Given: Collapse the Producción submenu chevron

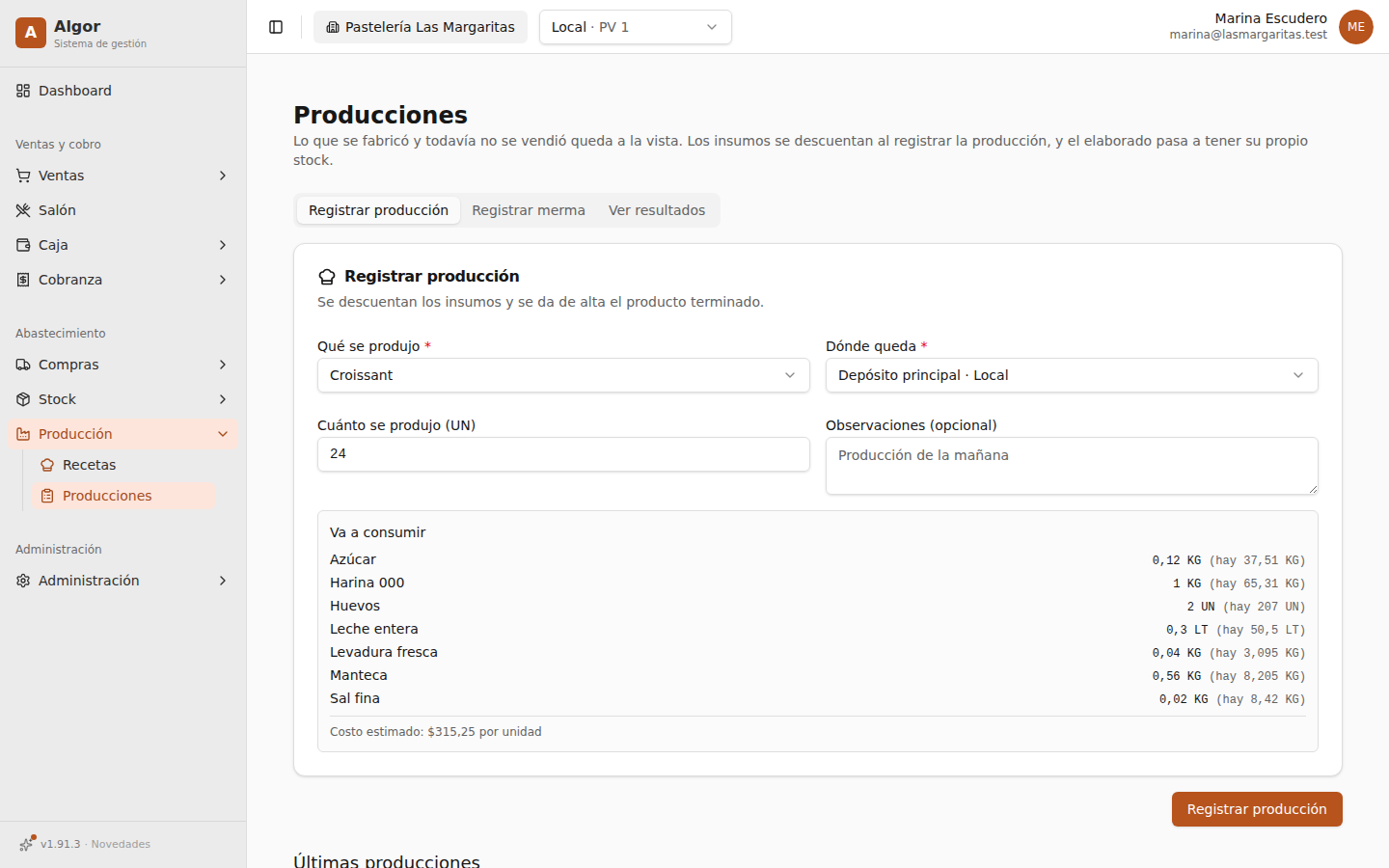Looking at the screenshot, I should [x=223, y=434].
